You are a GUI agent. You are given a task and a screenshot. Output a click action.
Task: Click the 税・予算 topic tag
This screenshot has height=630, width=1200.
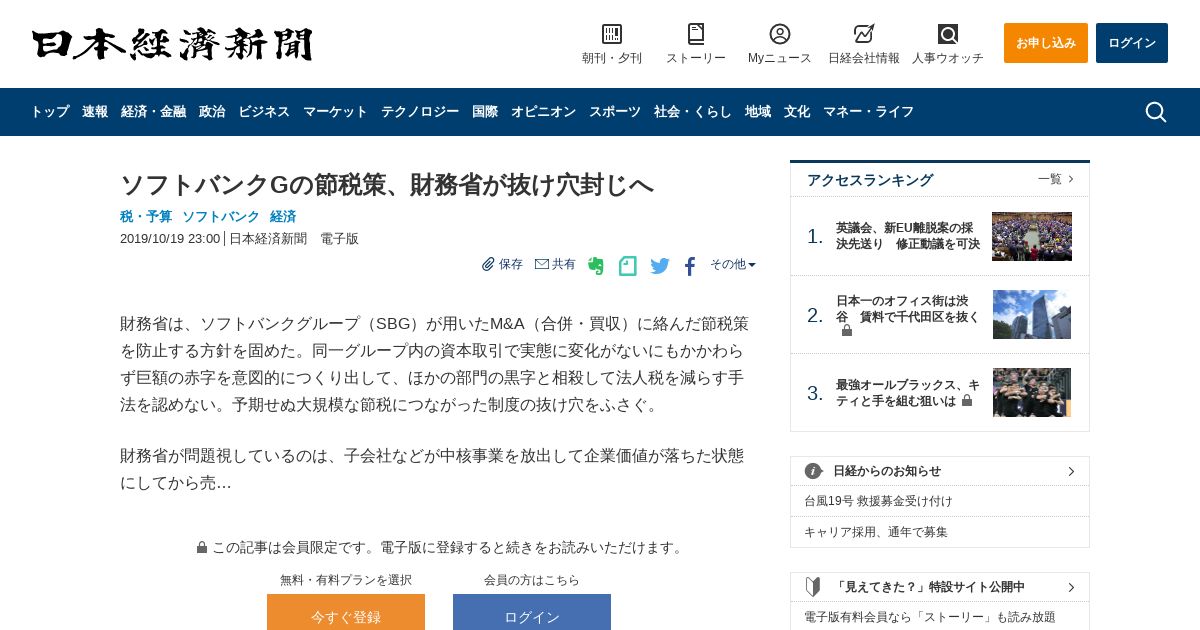point(146,216)
